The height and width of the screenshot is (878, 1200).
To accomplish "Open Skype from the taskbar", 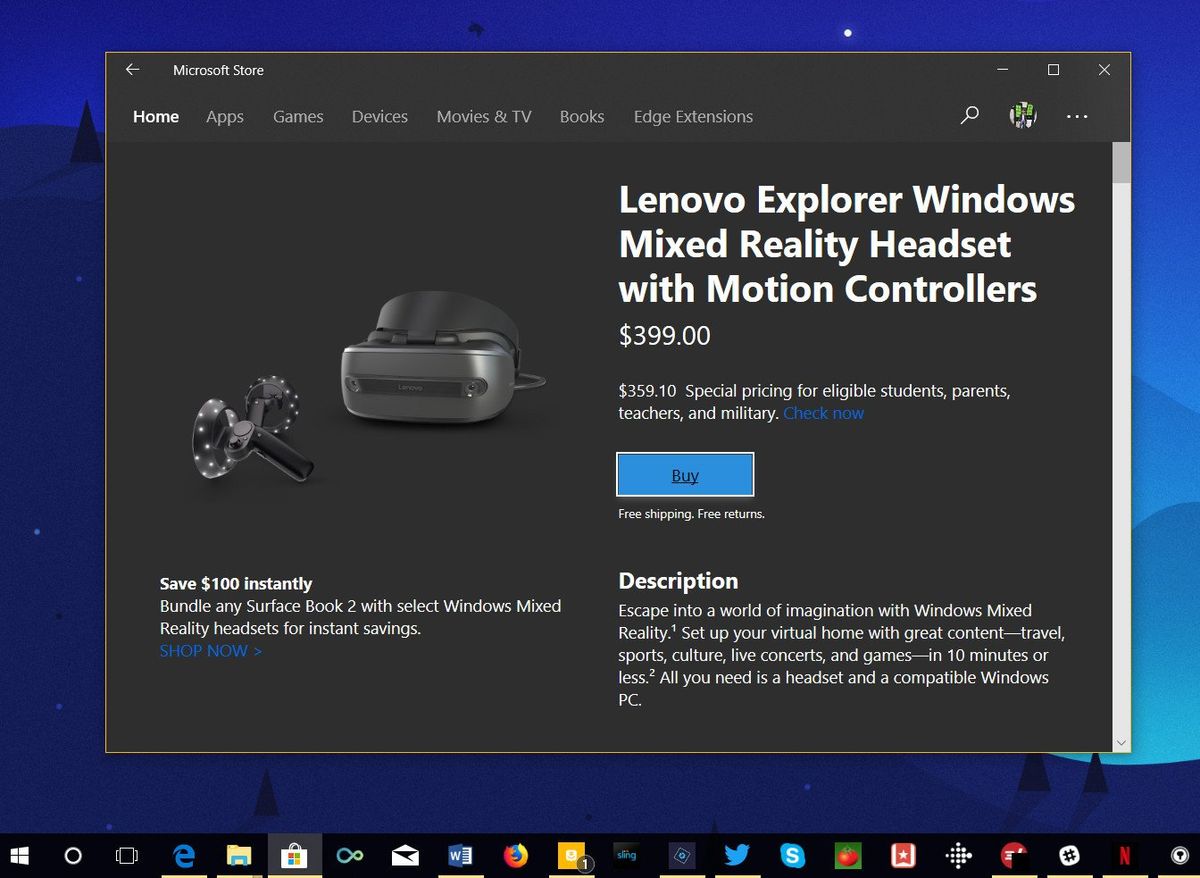I will tap(792, 855).
